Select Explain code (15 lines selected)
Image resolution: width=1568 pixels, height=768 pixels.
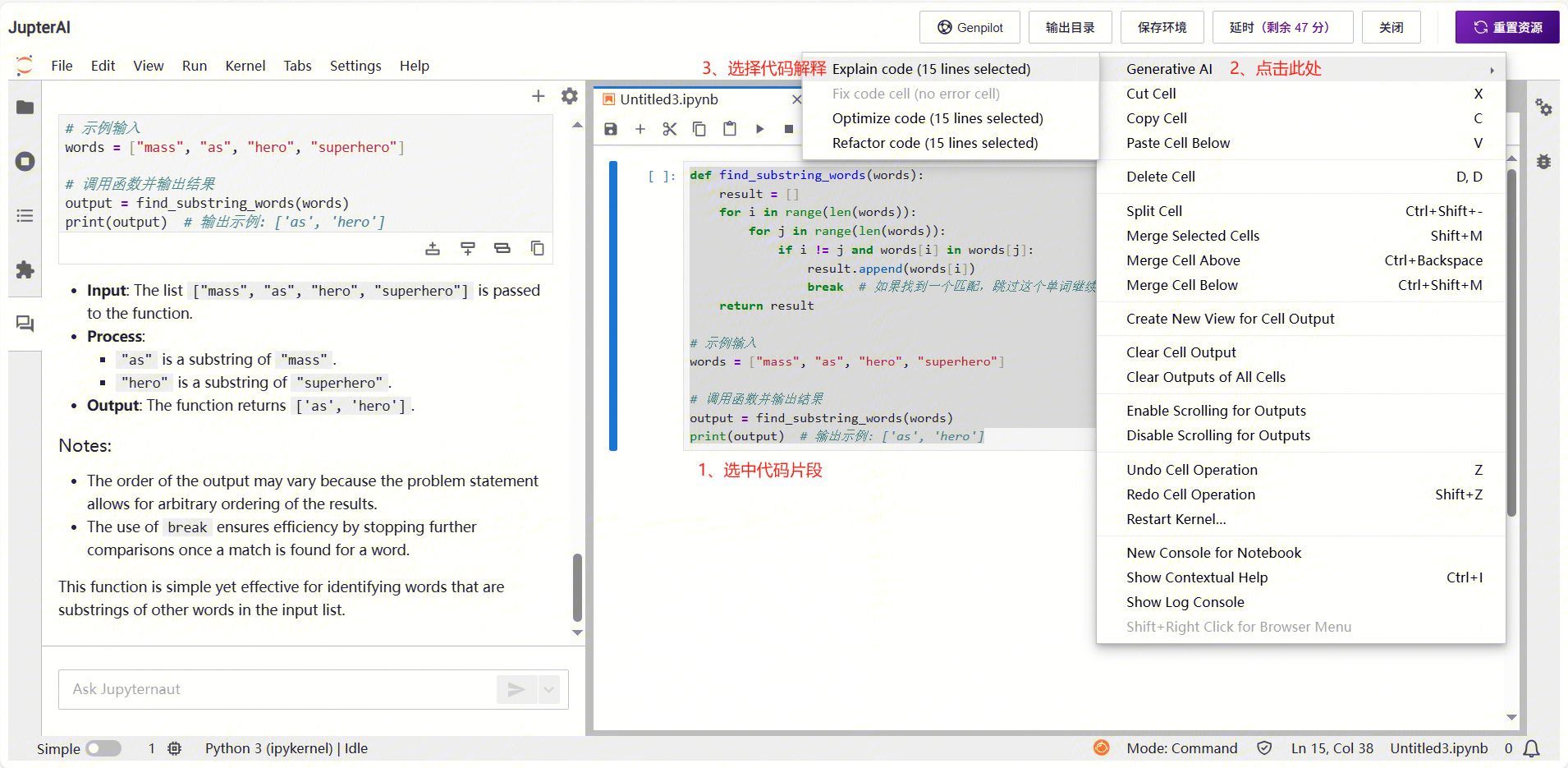point(951,69)
